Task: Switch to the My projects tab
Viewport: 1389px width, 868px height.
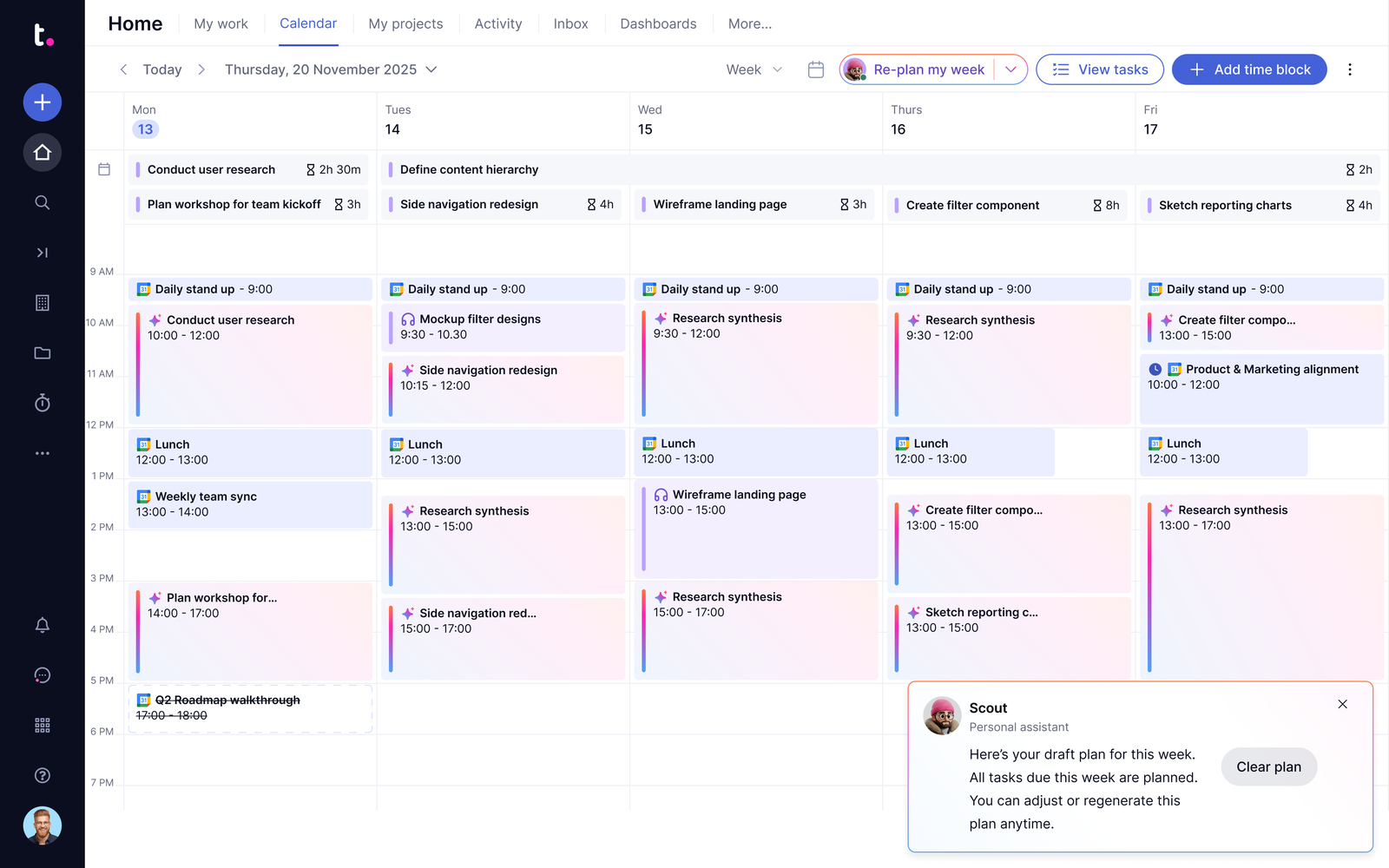Action: coord(405,23)
